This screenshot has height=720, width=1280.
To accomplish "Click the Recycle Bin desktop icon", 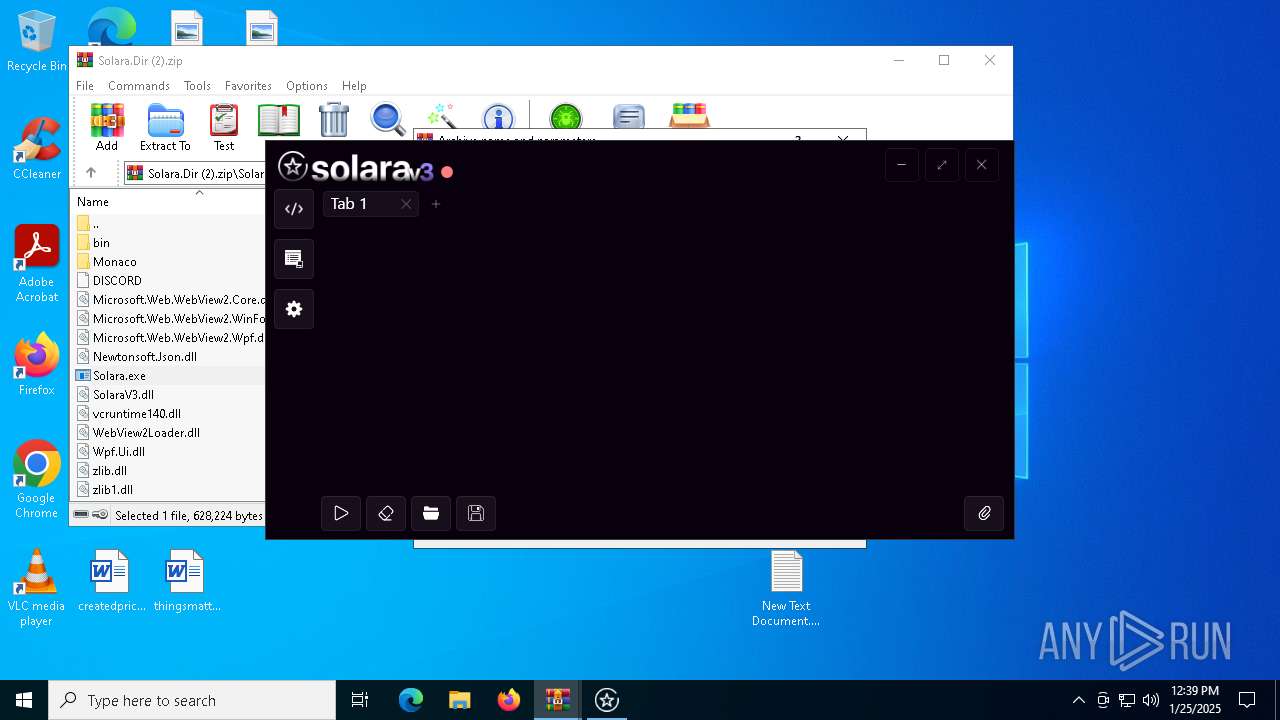I will tap(36, 42).
